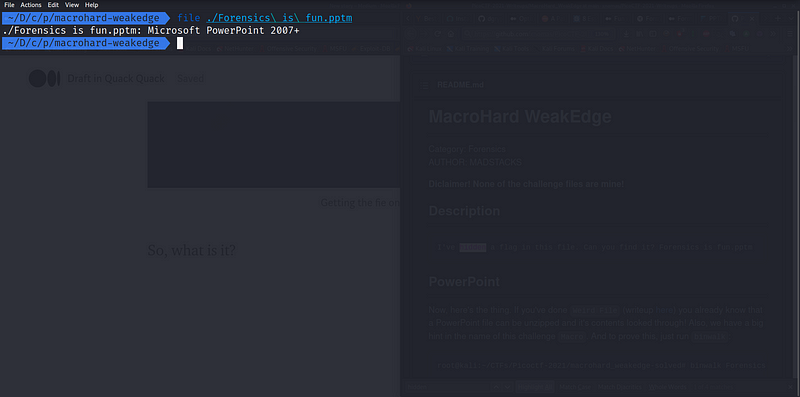Viewport: 800px width, 397px height.
Task: Click the highlighted 'hidden' word in description
Action: tap(472, 247)
